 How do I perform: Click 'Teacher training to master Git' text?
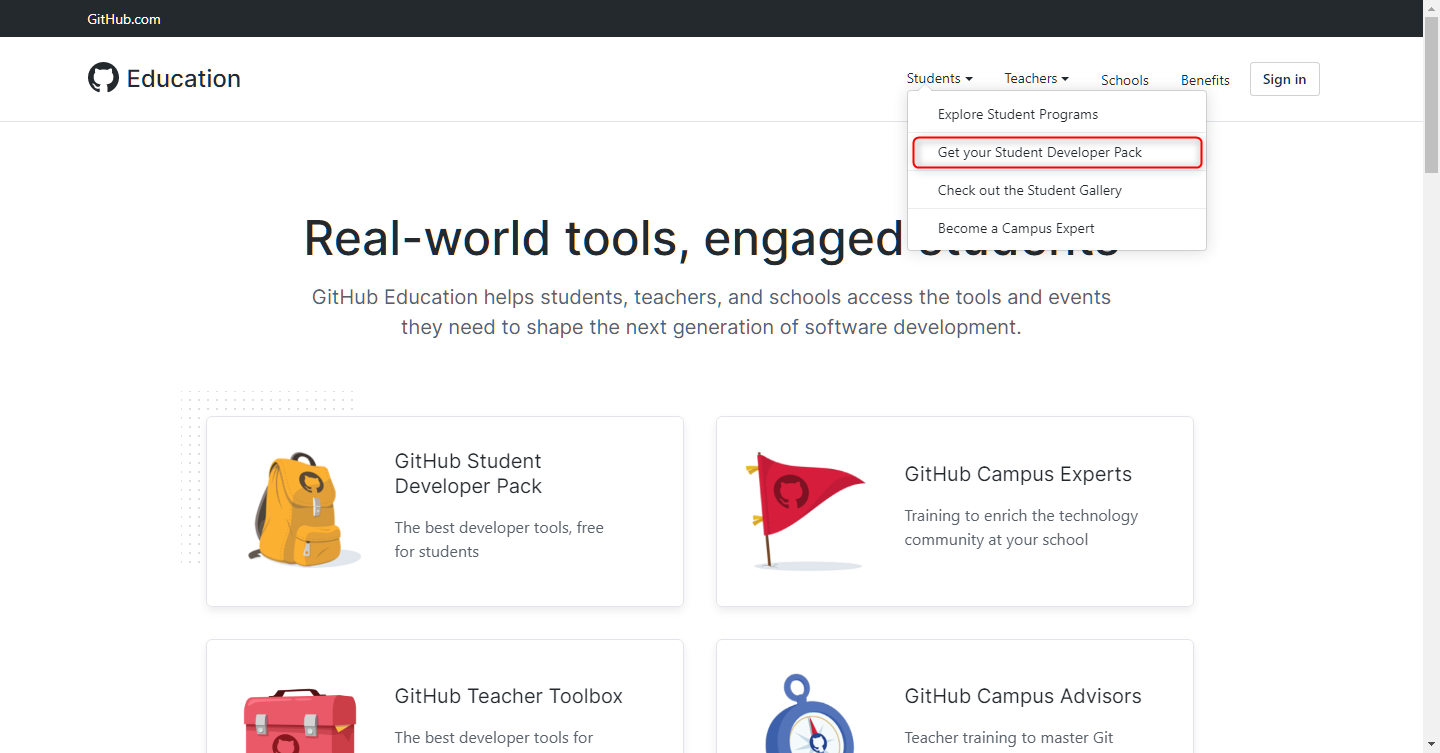pos(1009,738)
